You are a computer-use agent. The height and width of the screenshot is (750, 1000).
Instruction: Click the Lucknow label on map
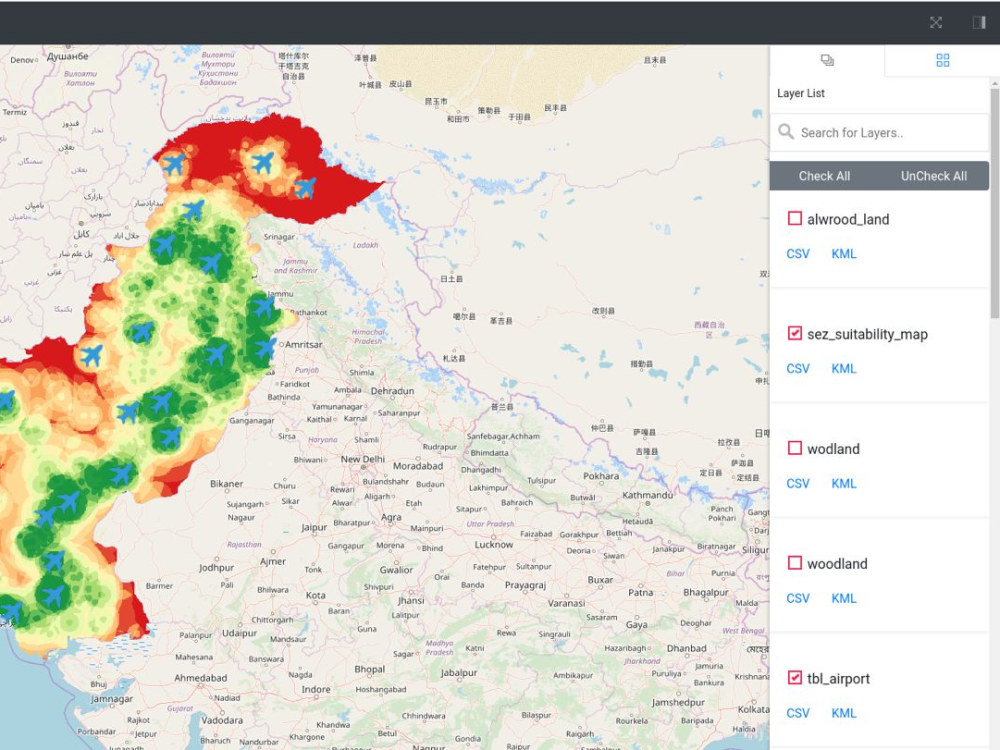[x=494, y=545]
